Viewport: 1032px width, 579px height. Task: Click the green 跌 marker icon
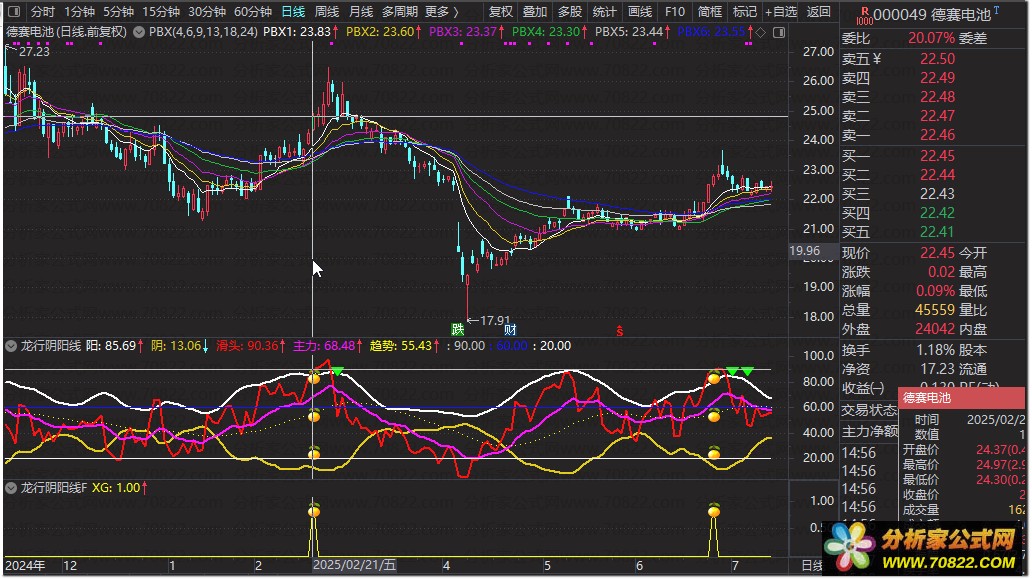click(x=457, y=330)
